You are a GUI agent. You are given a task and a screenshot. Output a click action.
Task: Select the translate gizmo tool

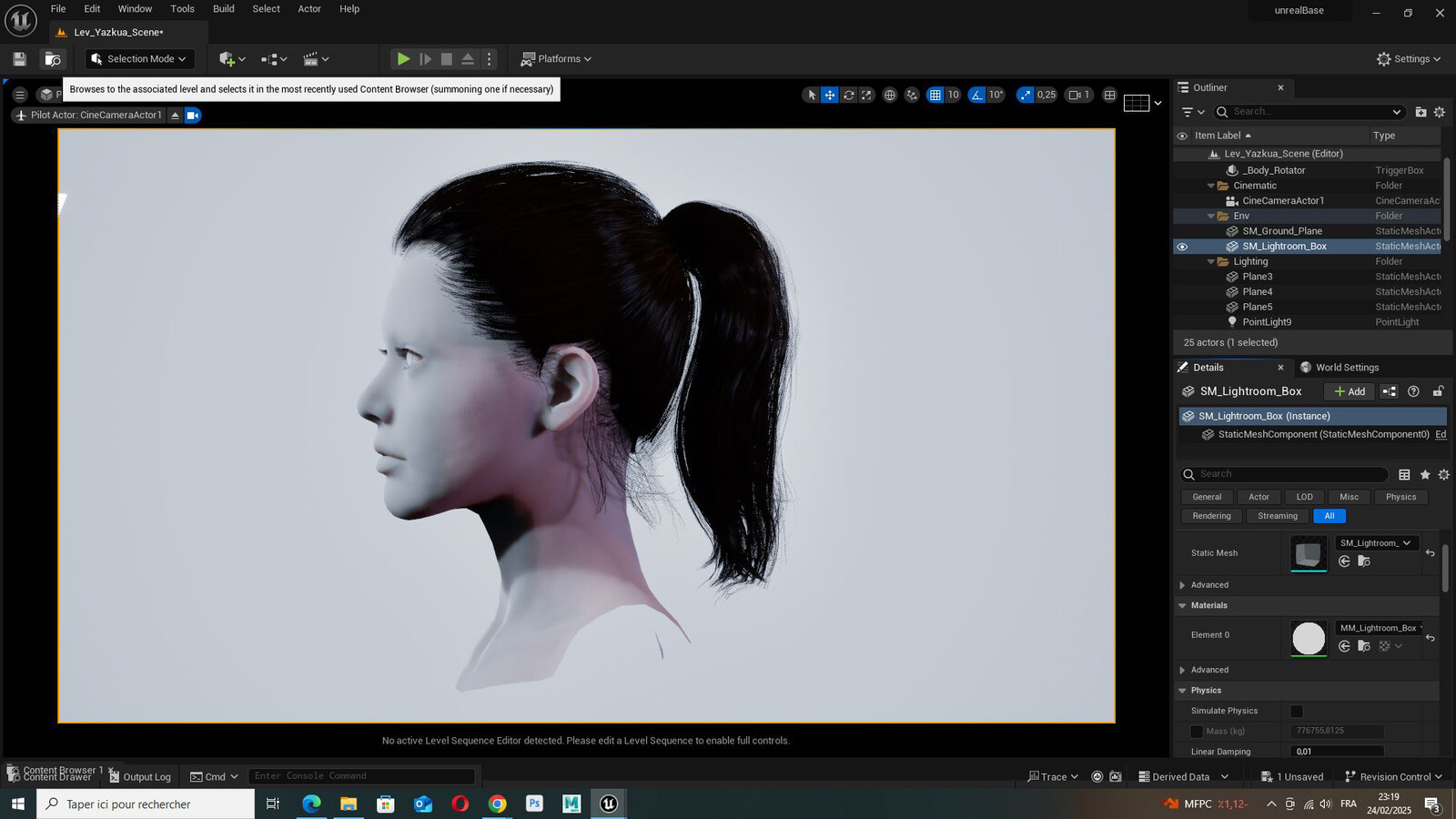coord(830,95)
